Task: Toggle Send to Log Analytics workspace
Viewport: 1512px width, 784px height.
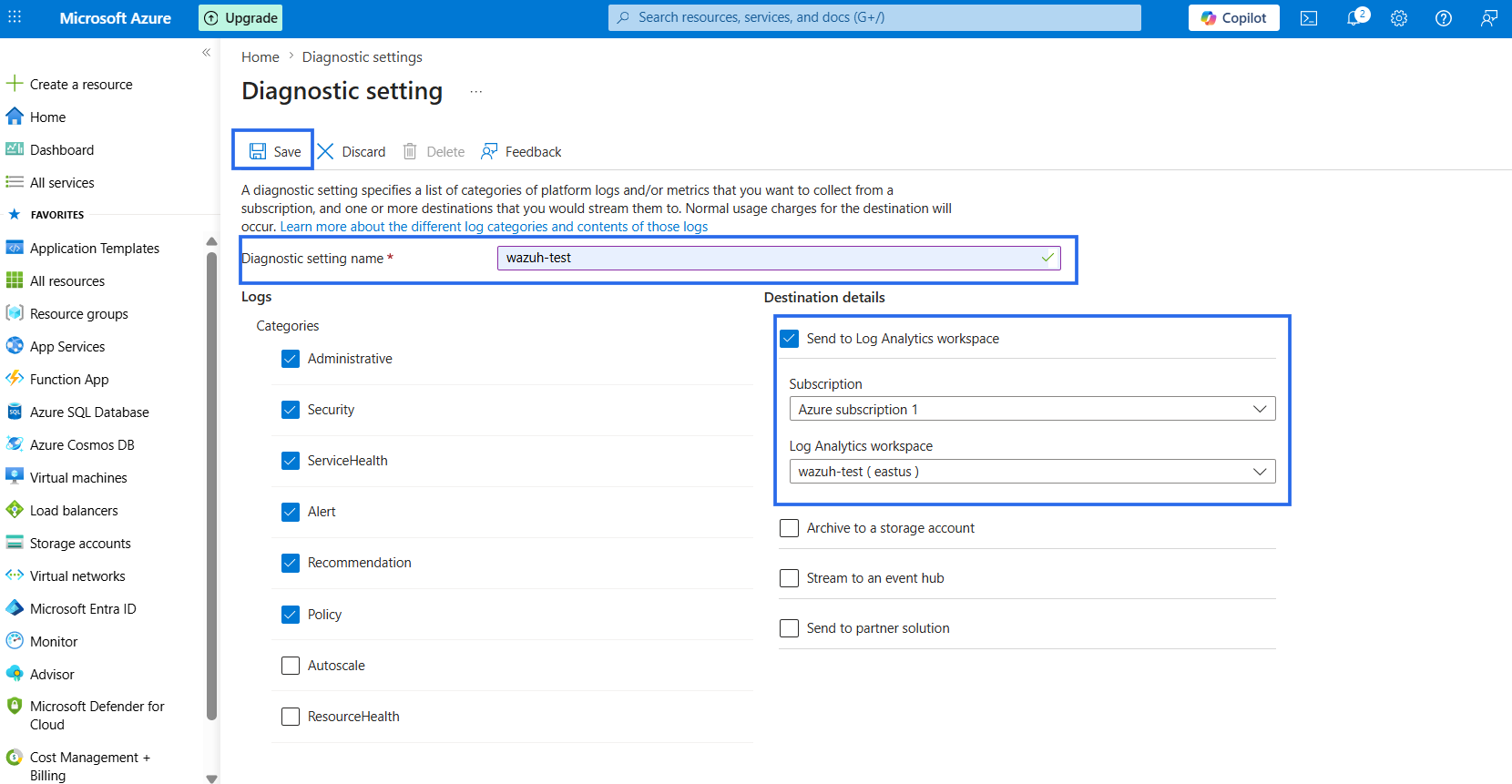Action: (790, 339)
